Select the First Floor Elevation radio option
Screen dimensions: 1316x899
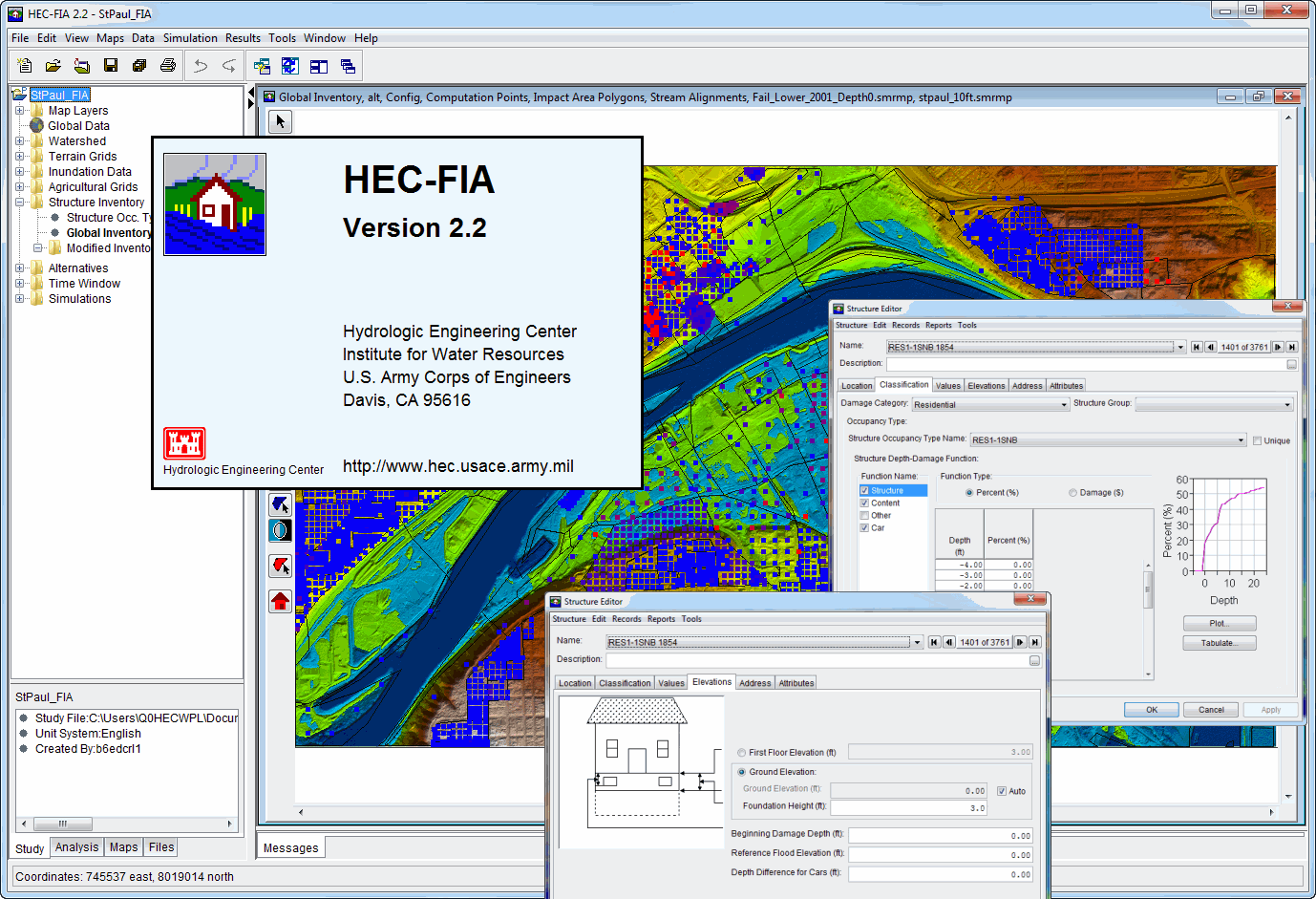pyautogui.click(x=742, y=753)
